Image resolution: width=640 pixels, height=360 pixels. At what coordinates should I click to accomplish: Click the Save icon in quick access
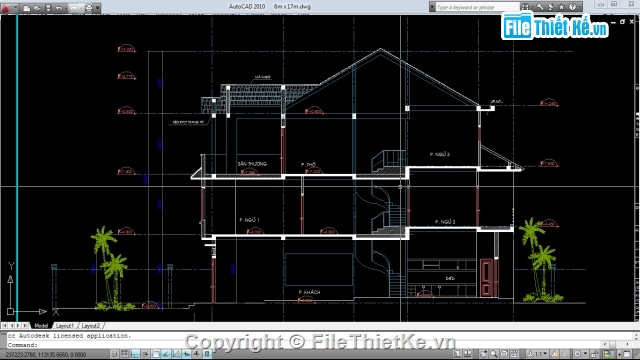point(48,8)
